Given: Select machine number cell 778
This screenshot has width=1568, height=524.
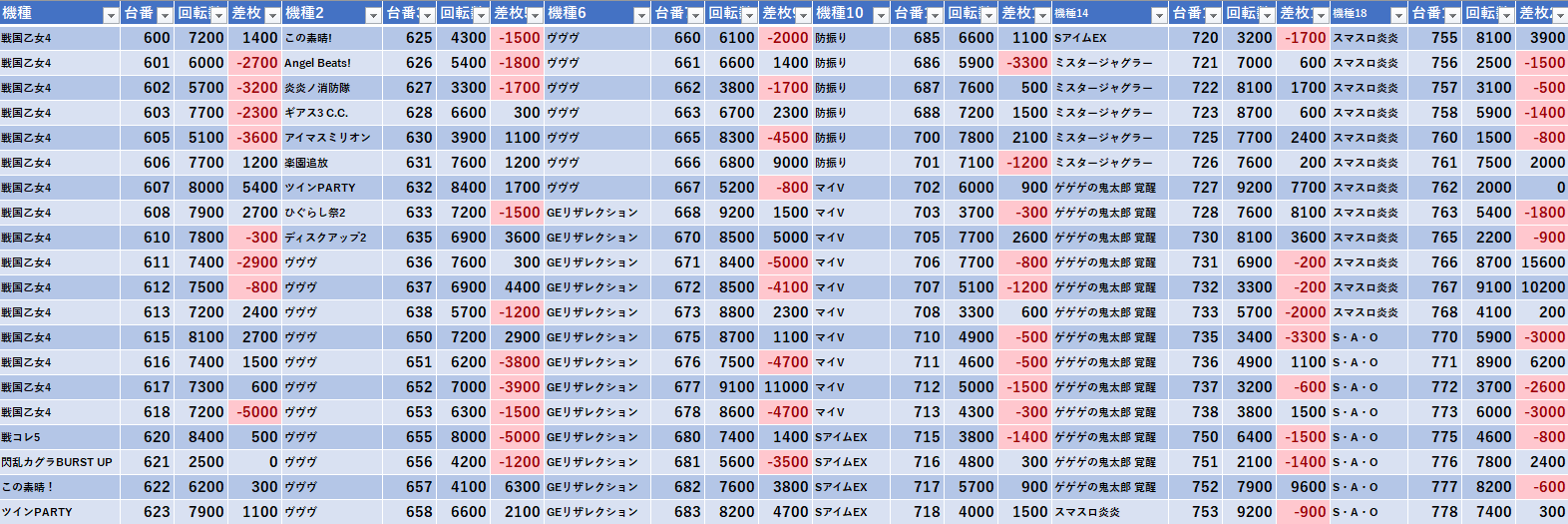Looking at the screenshot, I should [1434, 512].
